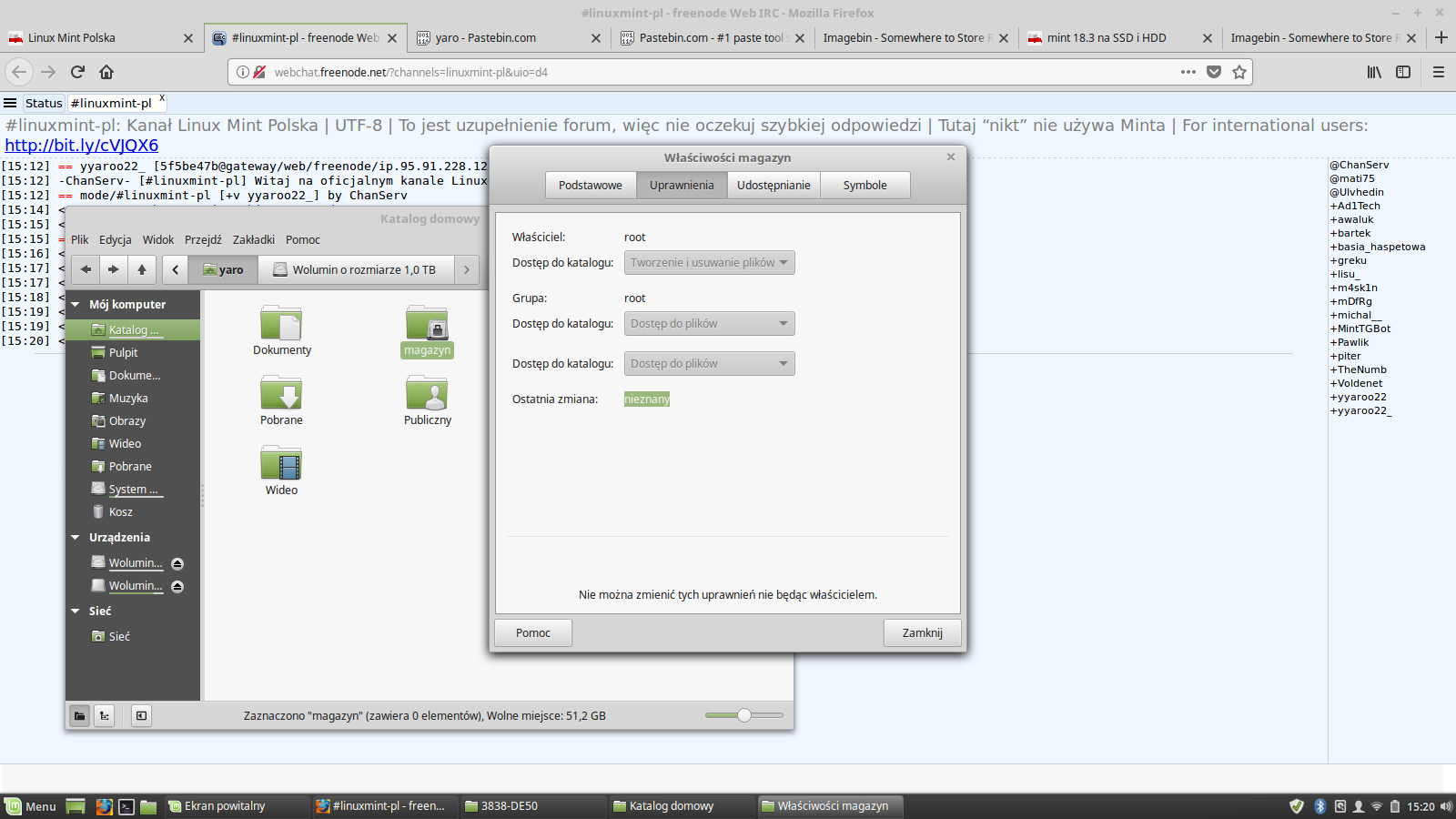Go up one directory in file manager
The width and height of the screenshot is (1456, 819).
(142, 269)
